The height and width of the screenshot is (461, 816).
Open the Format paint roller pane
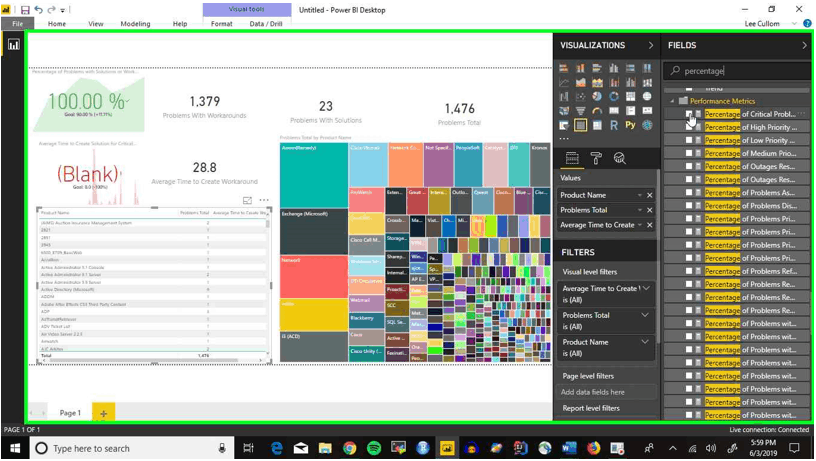point(596,158)
